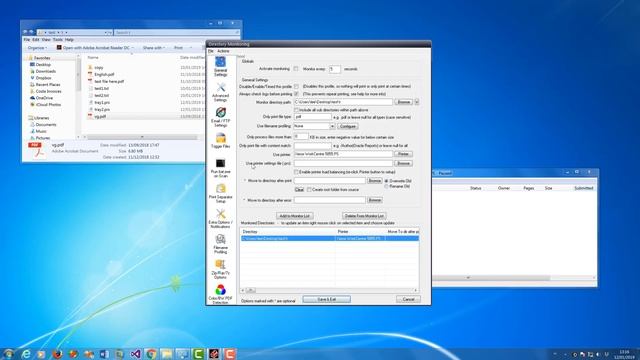The height and width of the screenshot is (360, 640).
Task: Open Use filename profiling dropdown
Action: tap(332, 127)
